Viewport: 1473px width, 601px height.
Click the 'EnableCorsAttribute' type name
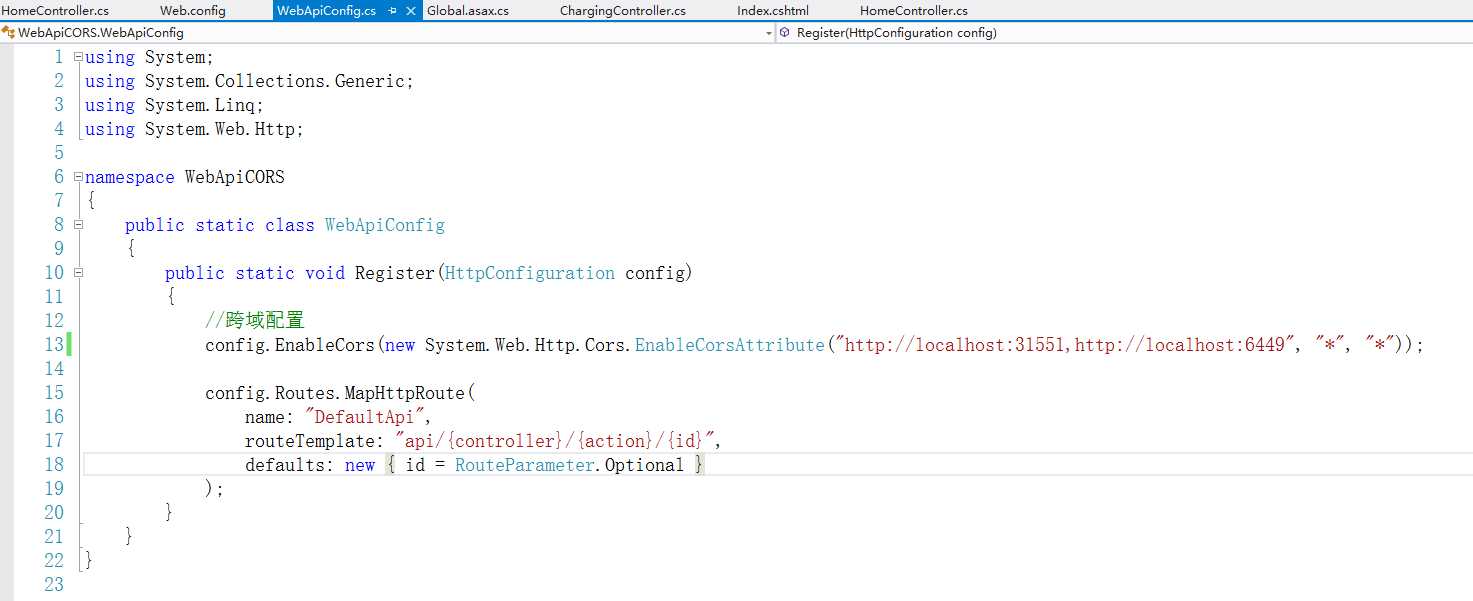tap(730, 345)
